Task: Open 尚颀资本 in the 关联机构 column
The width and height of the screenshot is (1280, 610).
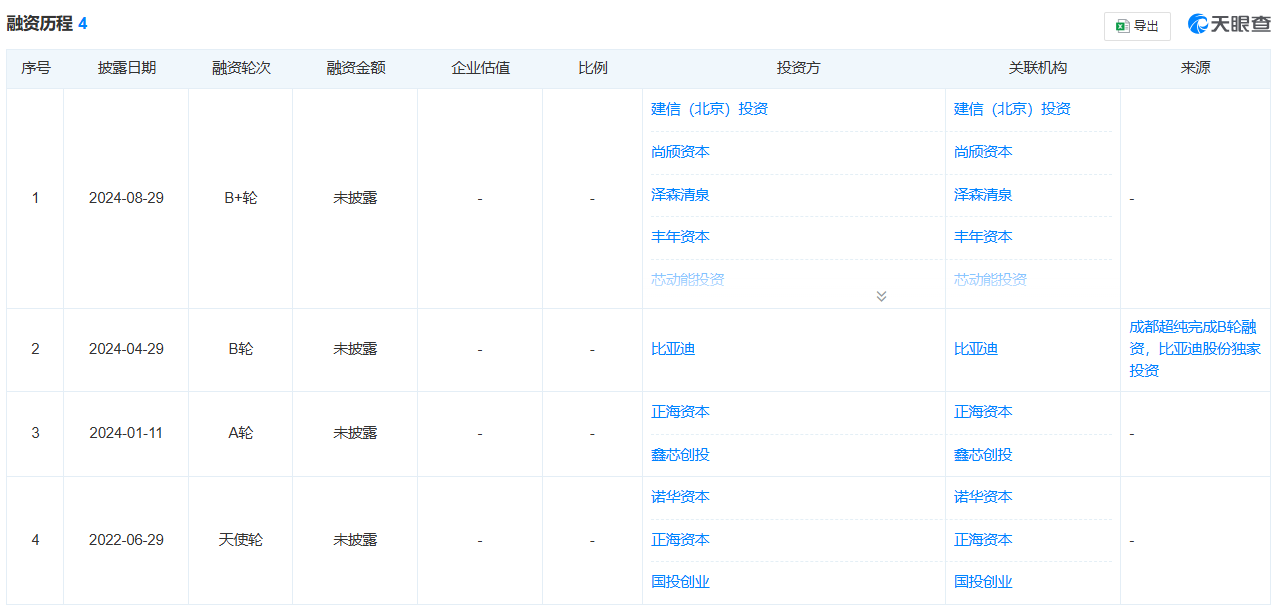Action: coord(983,152)
